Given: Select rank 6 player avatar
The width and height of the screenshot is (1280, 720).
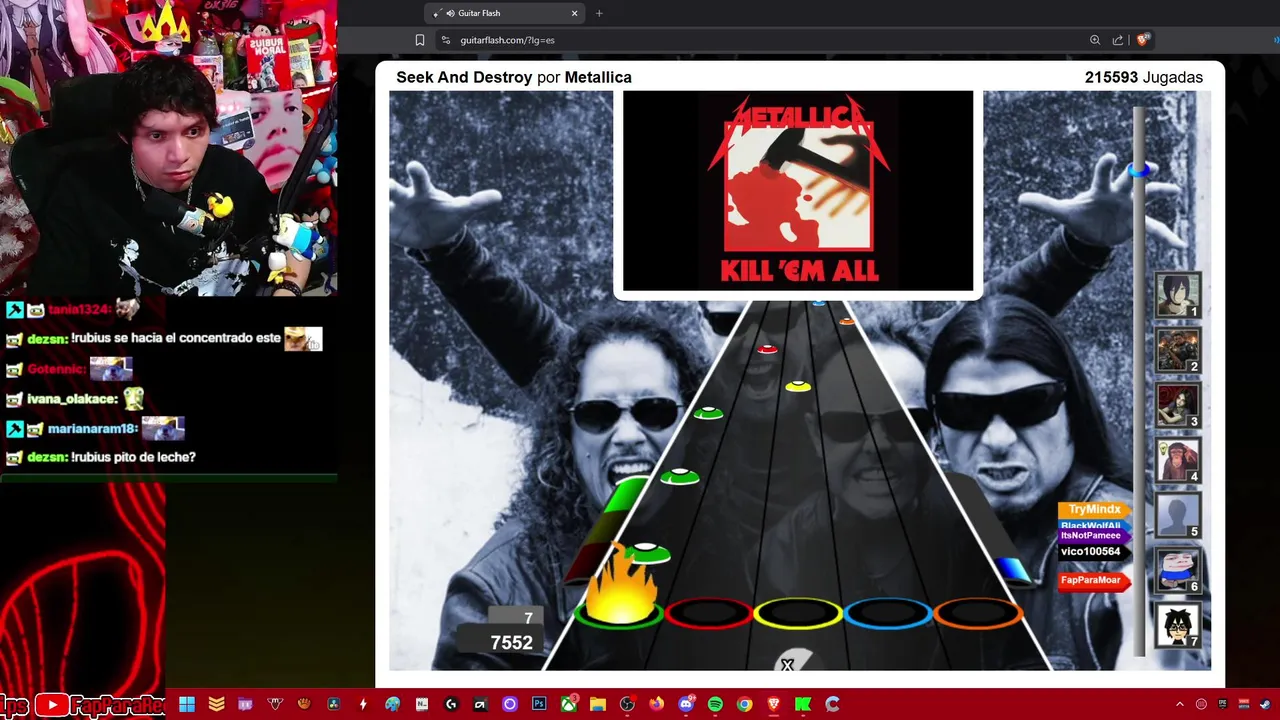Looking at the screenshot, I should (1177, 570).
